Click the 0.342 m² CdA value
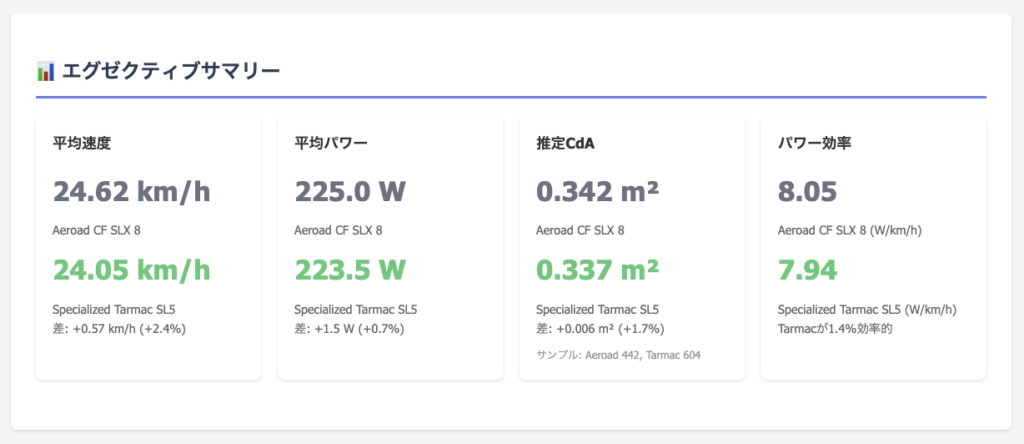This screenshot has height=444, width=1024. [x=597, y=191]
